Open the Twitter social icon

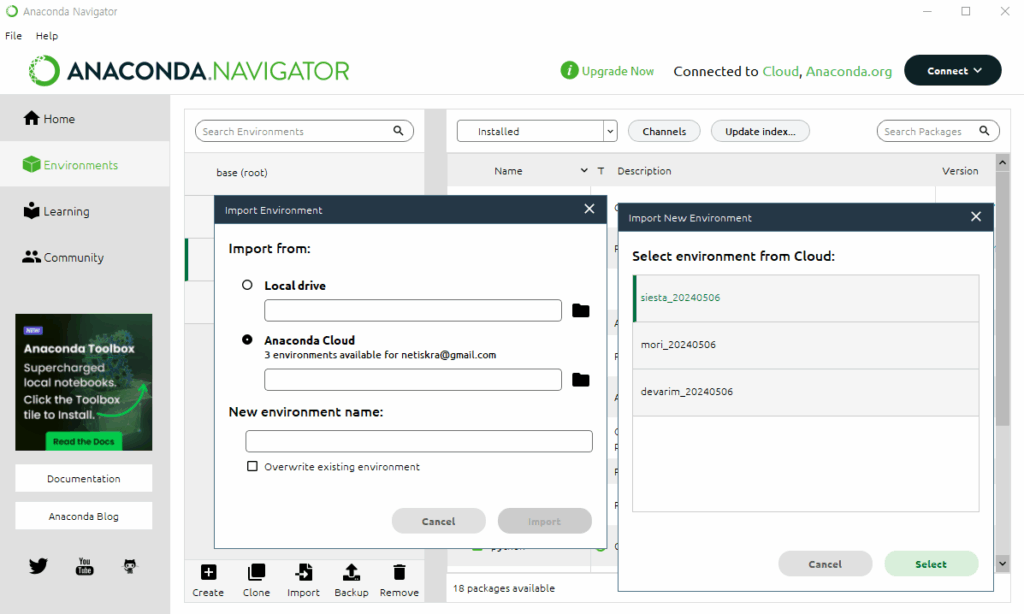click(38, 566)
